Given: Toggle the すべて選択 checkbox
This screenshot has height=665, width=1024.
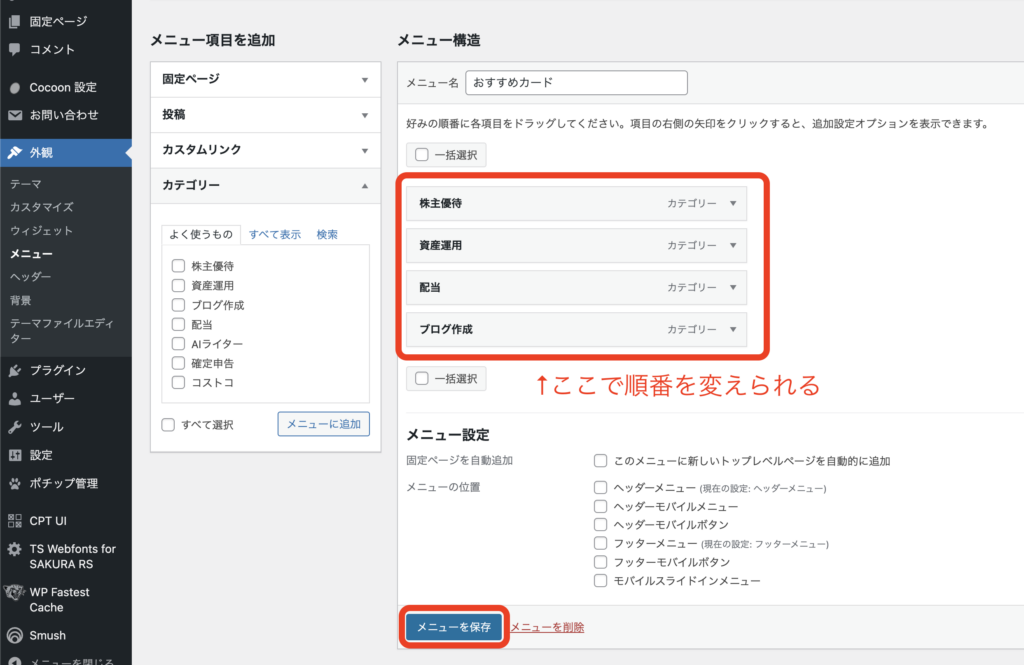Looking at the screenshot, I should (168, 425).
